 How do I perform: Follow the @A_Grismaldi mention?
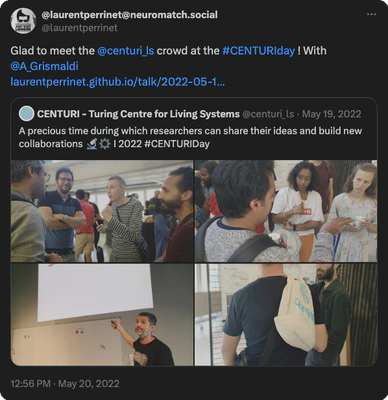coord(44,66)
